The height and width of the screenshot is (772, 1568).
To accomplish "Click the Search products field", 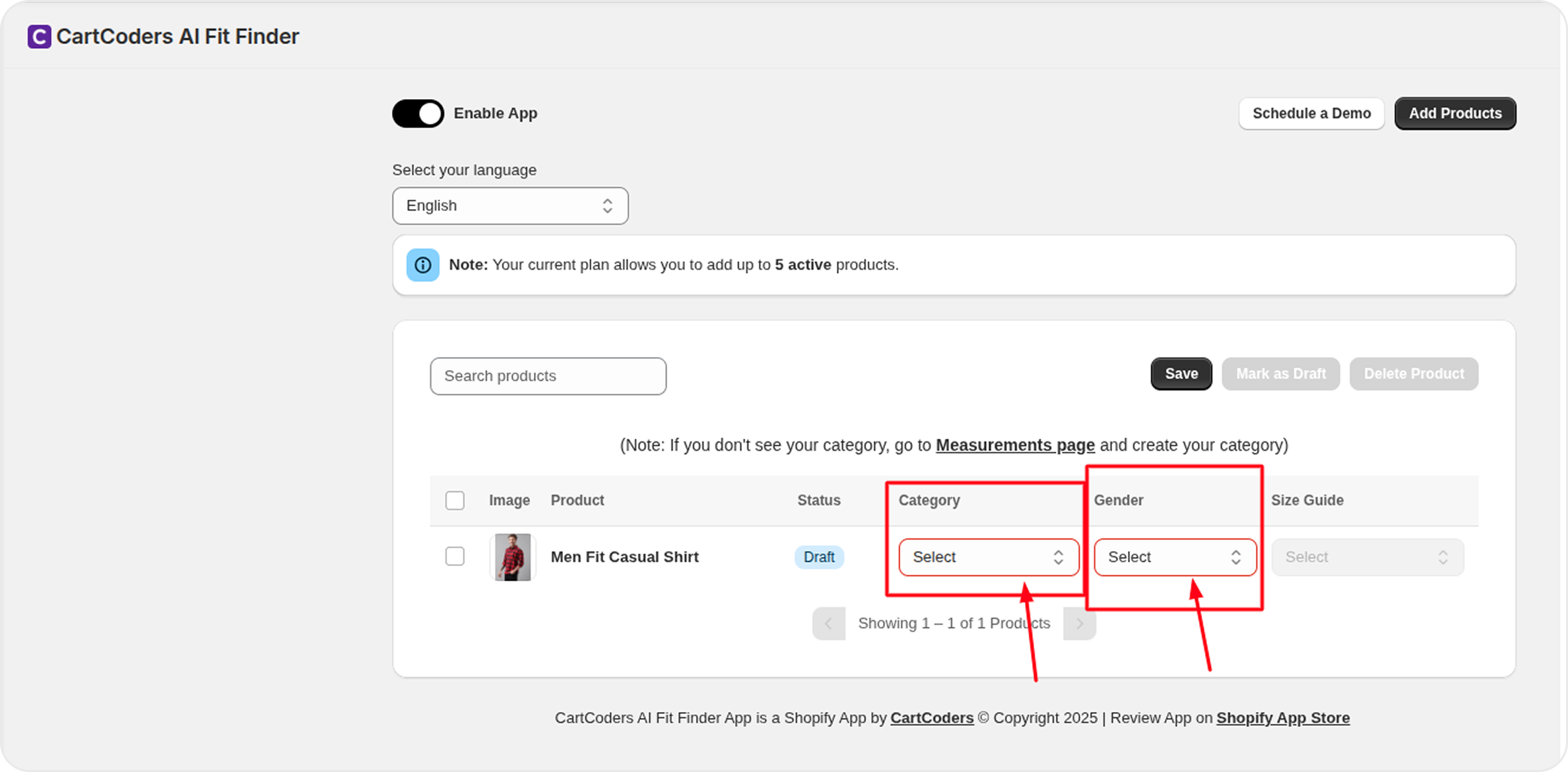I will click(548, 376).
